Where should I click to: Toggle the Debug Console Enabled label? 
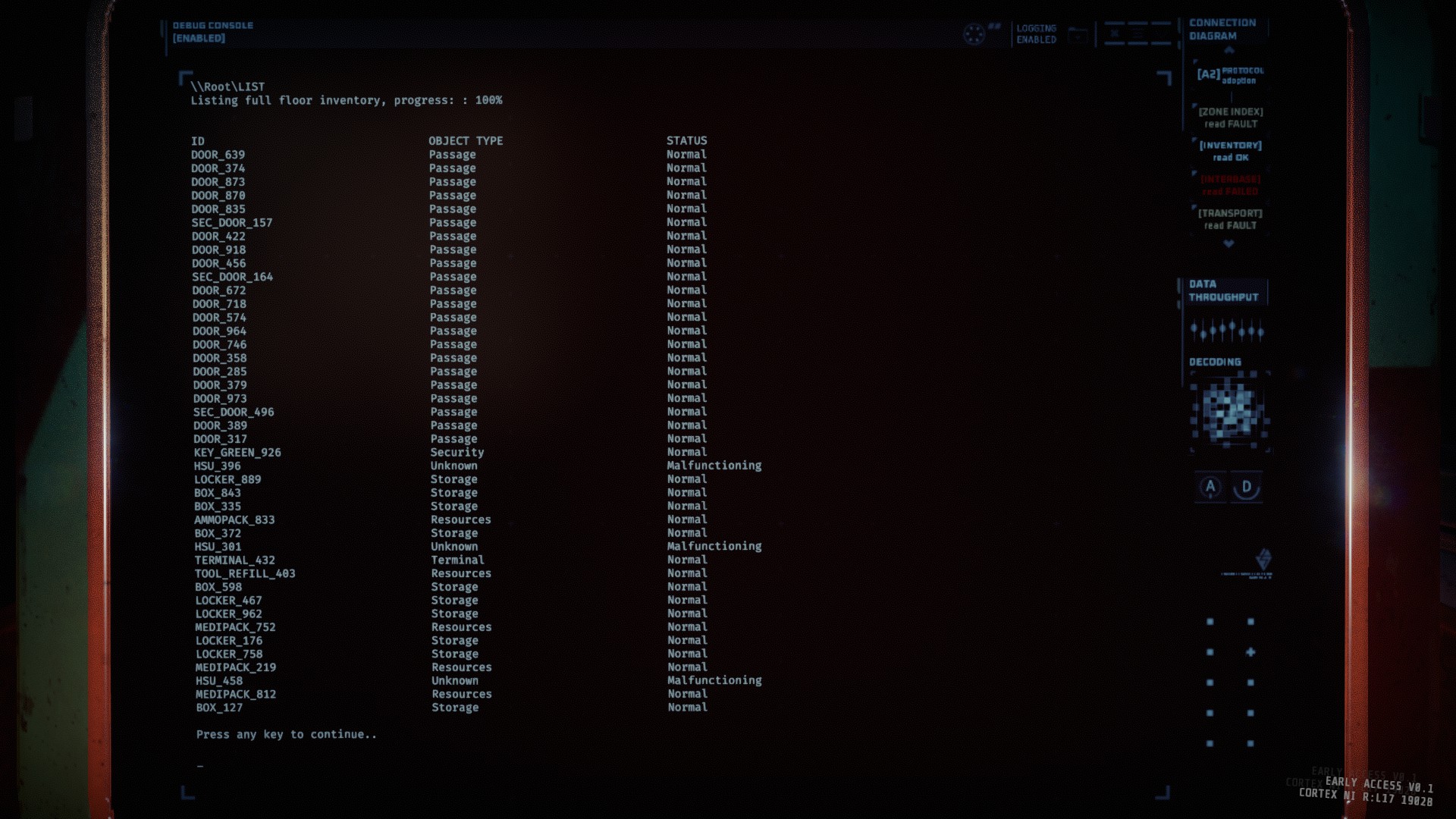(x=212, y=32)
